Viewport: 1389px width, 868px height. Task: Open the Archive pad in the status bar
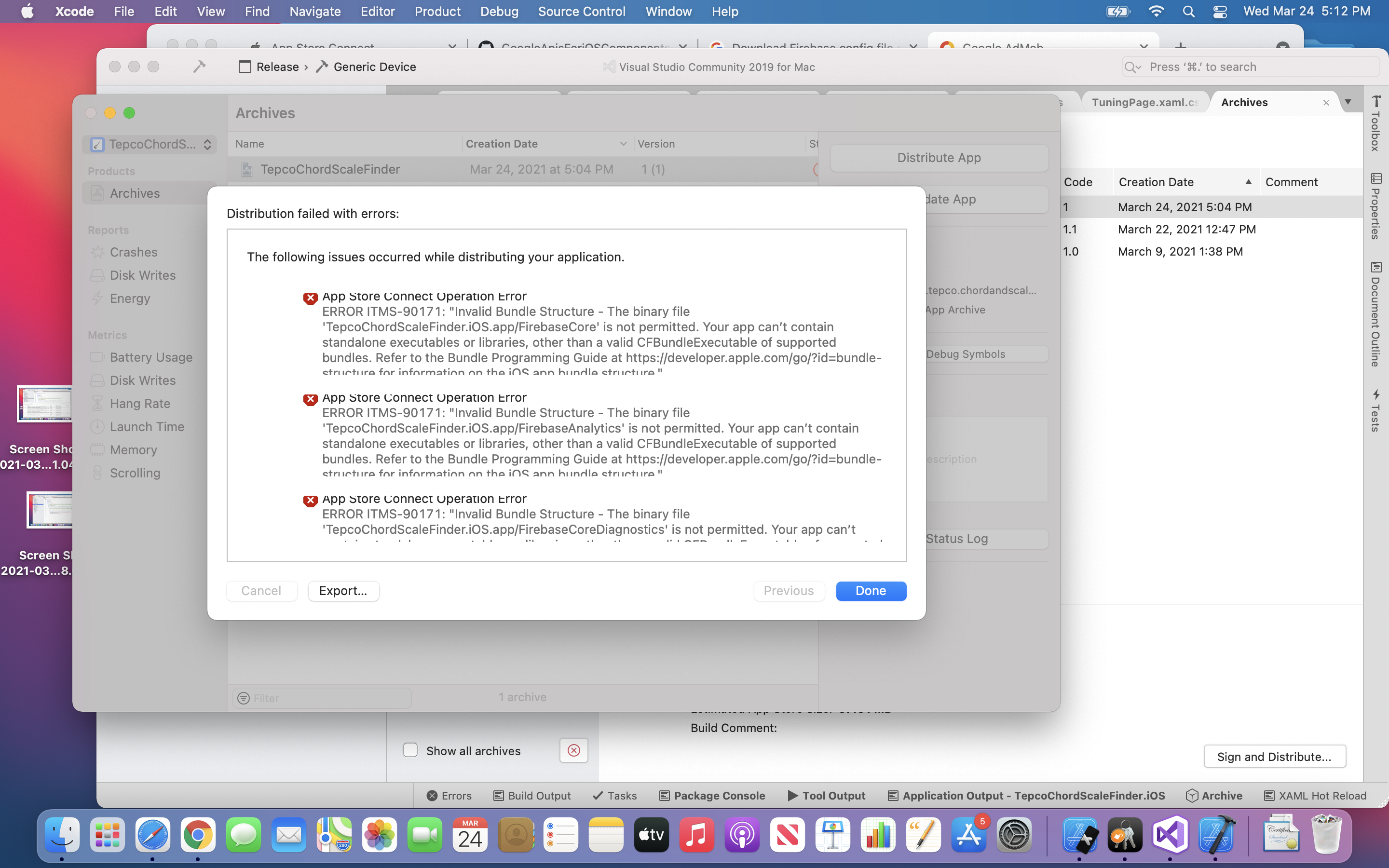1214,796
